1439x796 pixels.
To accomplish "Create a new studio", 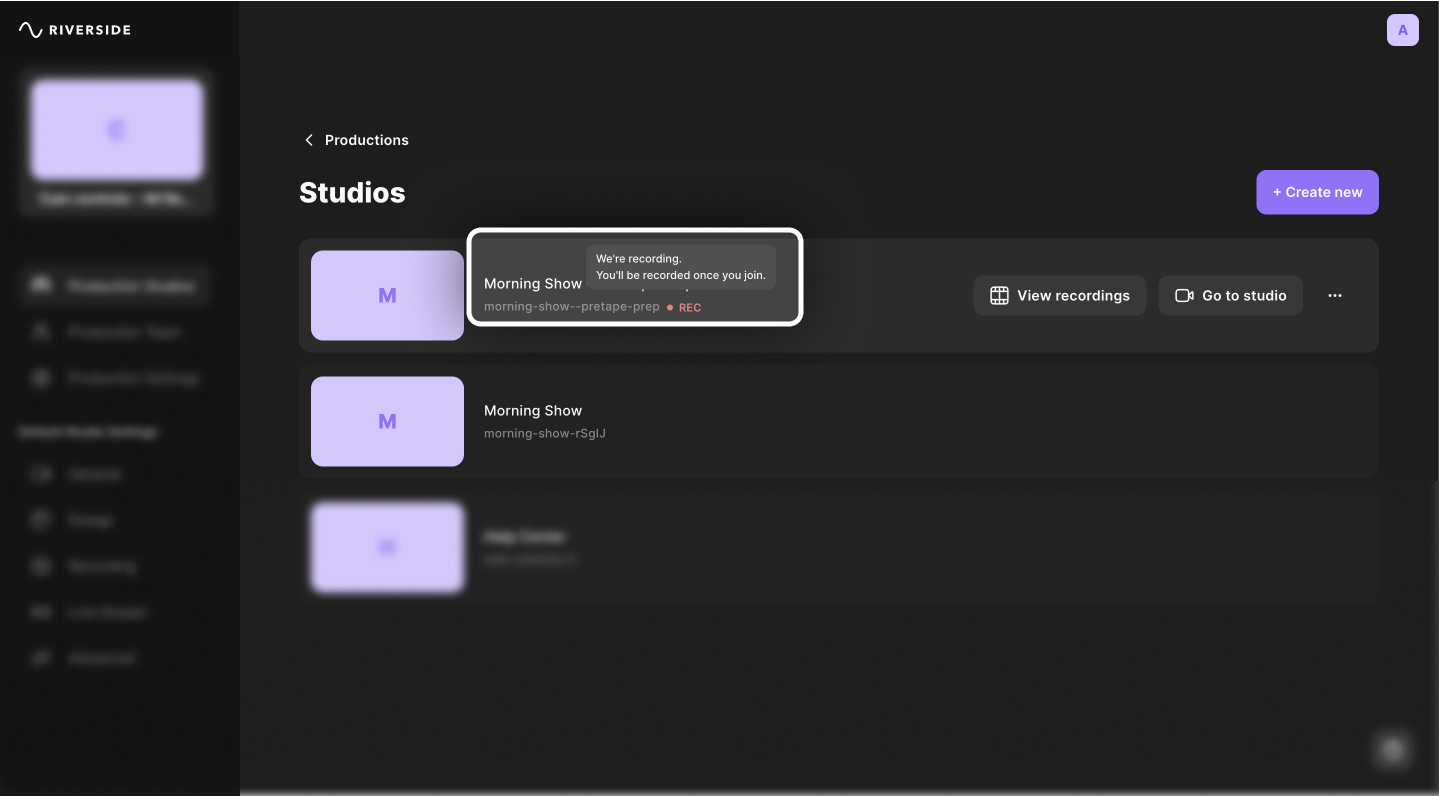I will (x=1317, y=192).
